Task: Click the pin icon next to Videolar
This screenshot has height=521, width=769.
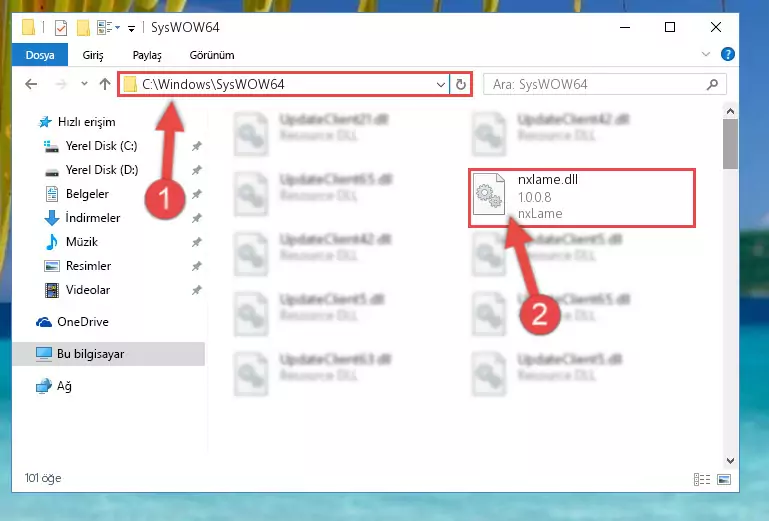Action: pyautogui.click(x=197, y=290)
